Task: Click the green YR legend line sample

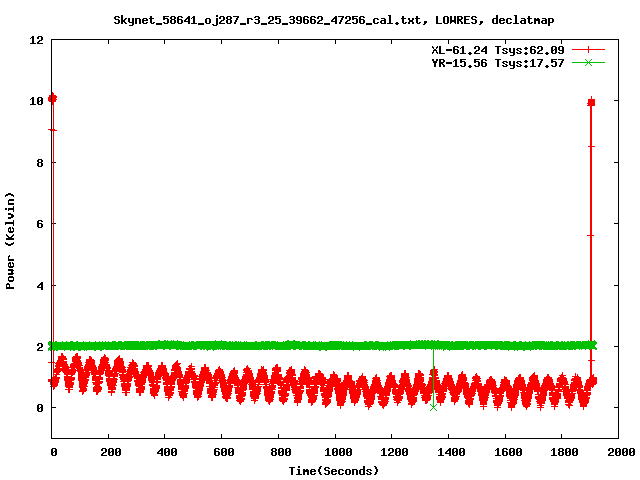Action: pos(588,62)
